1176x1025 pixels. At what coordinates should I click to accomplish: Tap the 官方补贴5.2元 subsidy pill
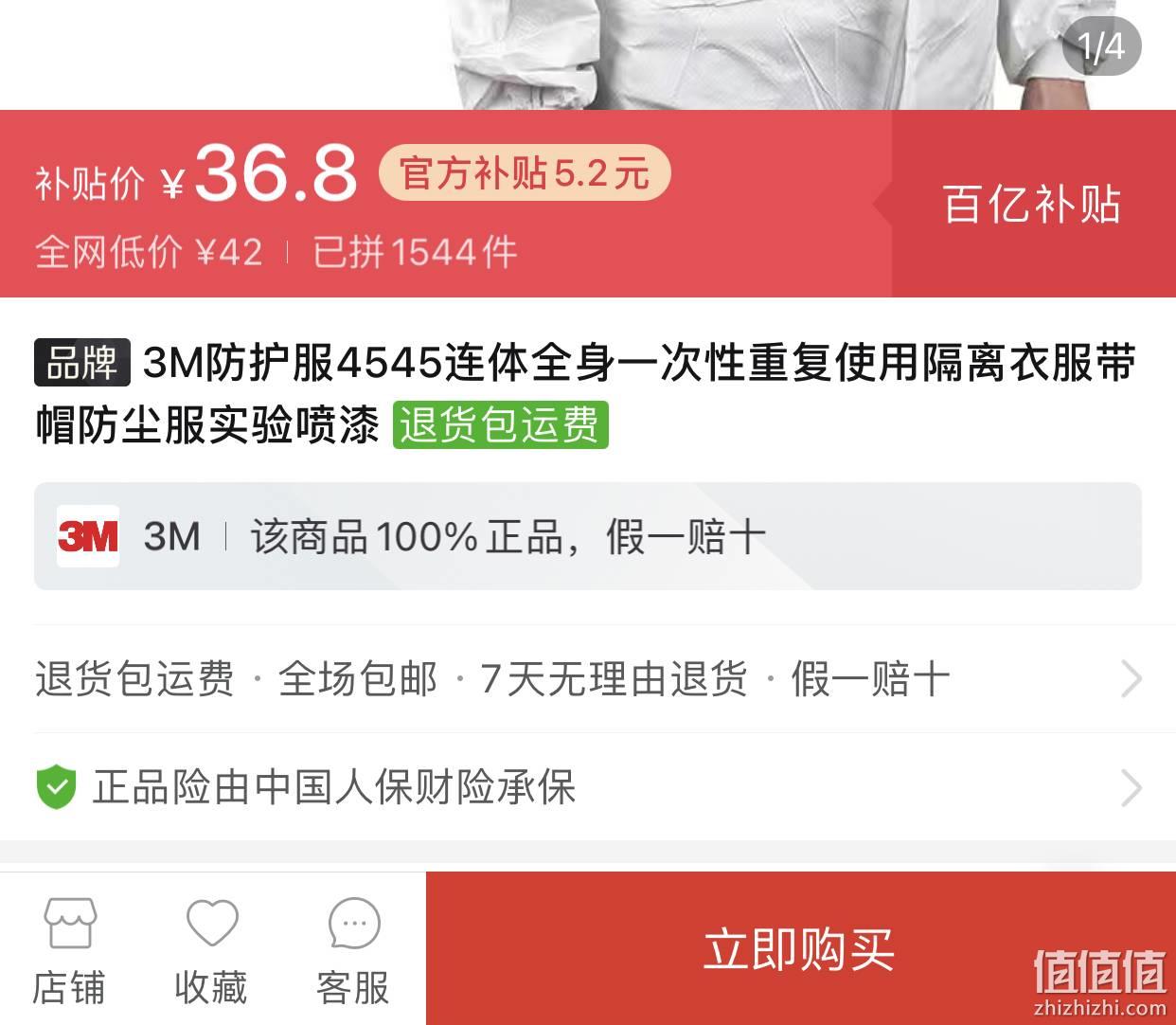coord(524,173)
